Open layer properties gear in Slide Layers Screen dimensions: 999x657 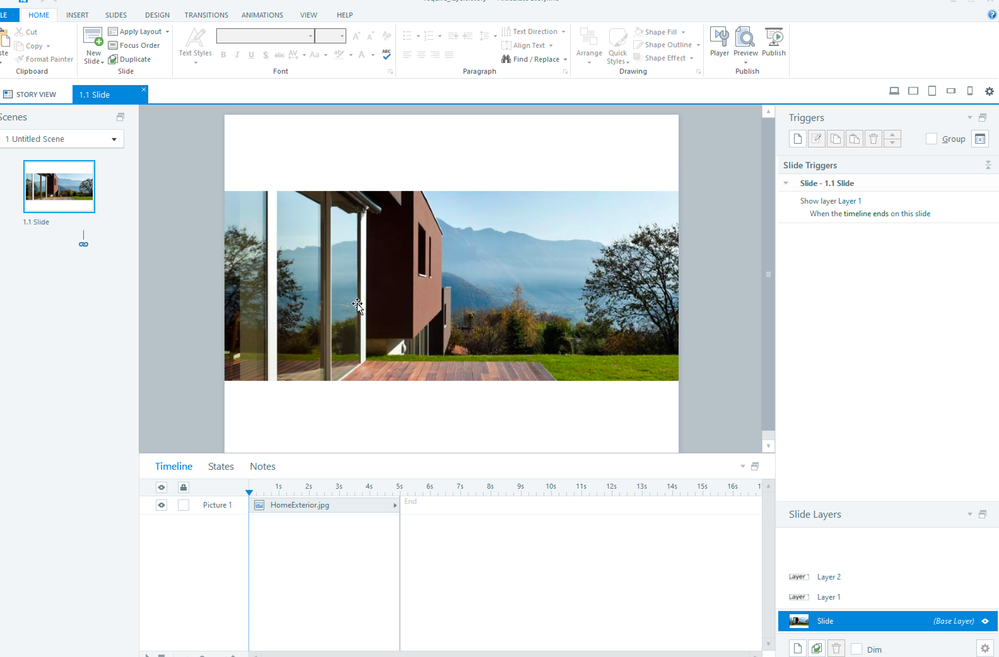click(984, 648)
